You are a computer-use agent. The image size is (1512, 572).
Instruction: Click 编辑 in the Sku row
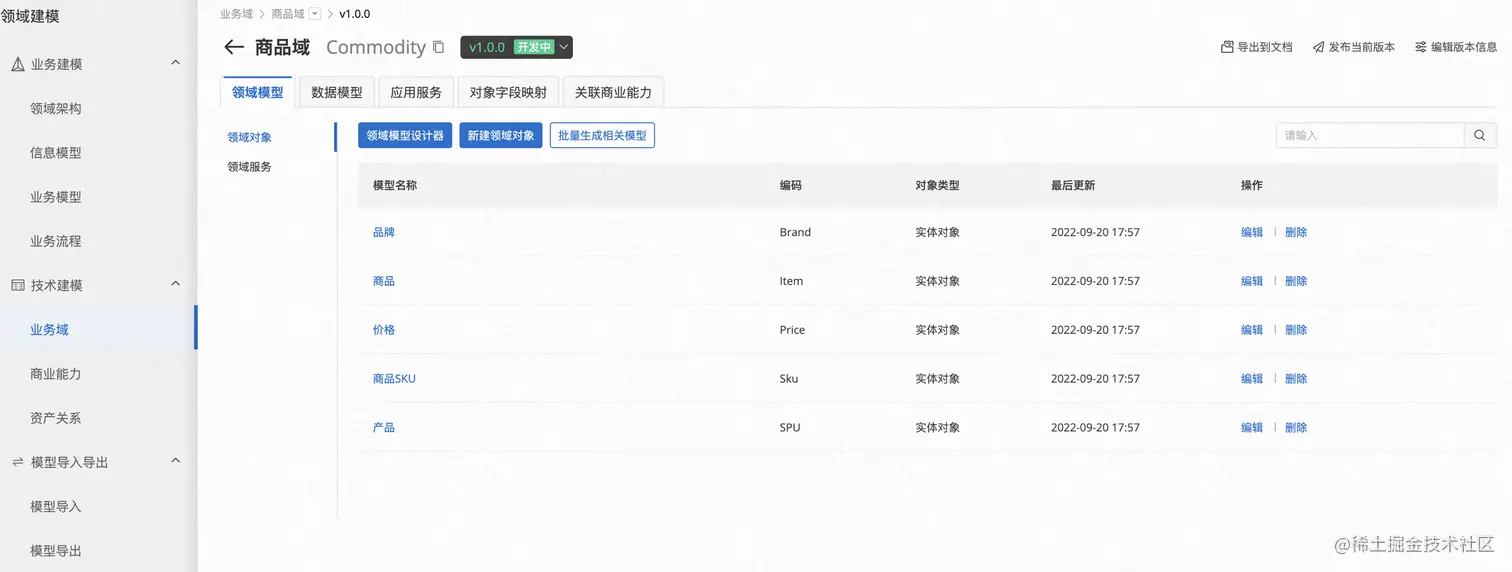pos(1252,379)
